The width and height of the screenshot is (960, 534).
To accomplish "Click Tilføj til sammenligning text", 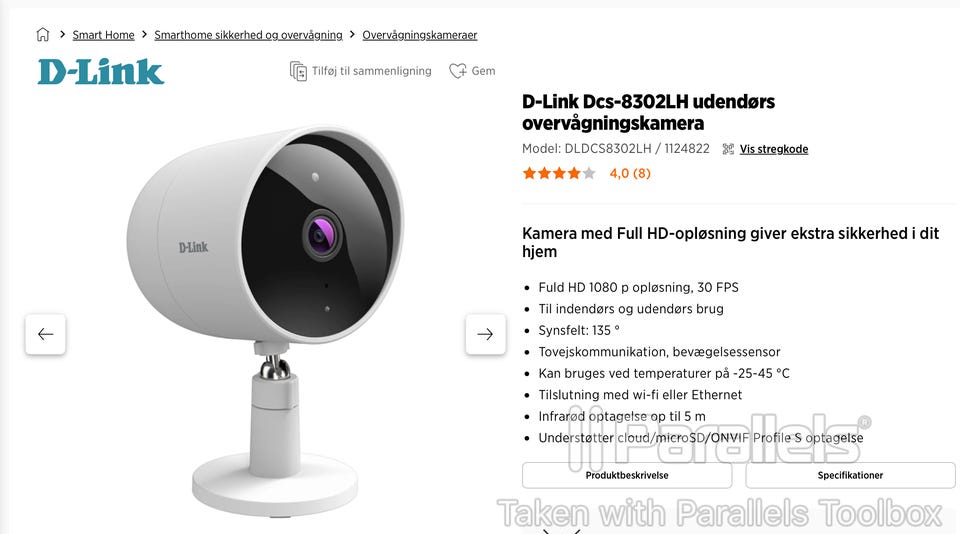I will point(372,71).
